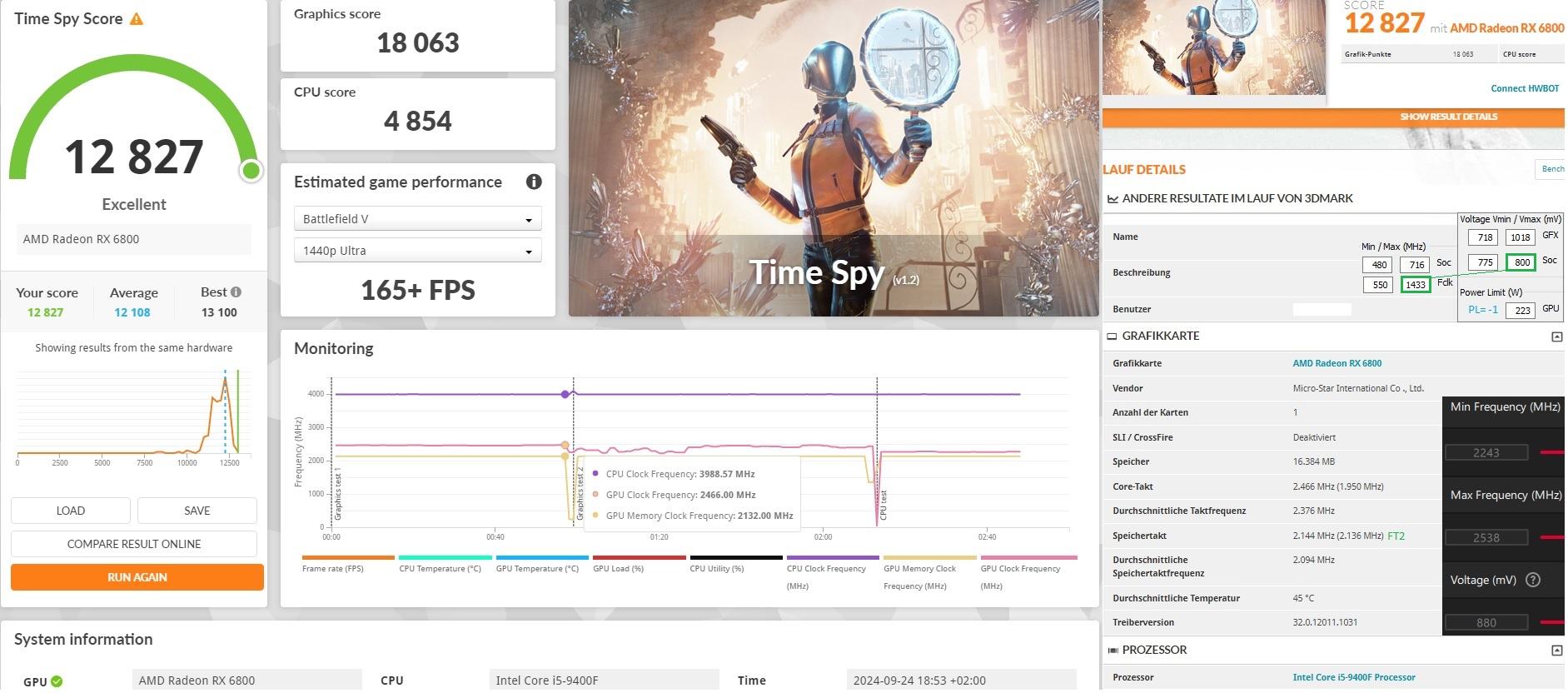This screenshot has height=693, width=1568.
Task: Click the Graphics score value 18 063
Action: (x=418, y=42)
